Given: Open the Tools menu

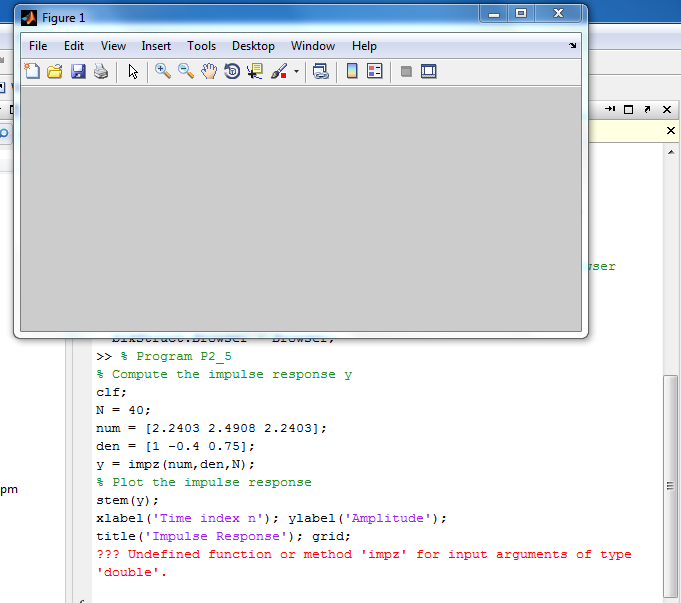Looking at the screenshot, I should [x=201, y=46].
